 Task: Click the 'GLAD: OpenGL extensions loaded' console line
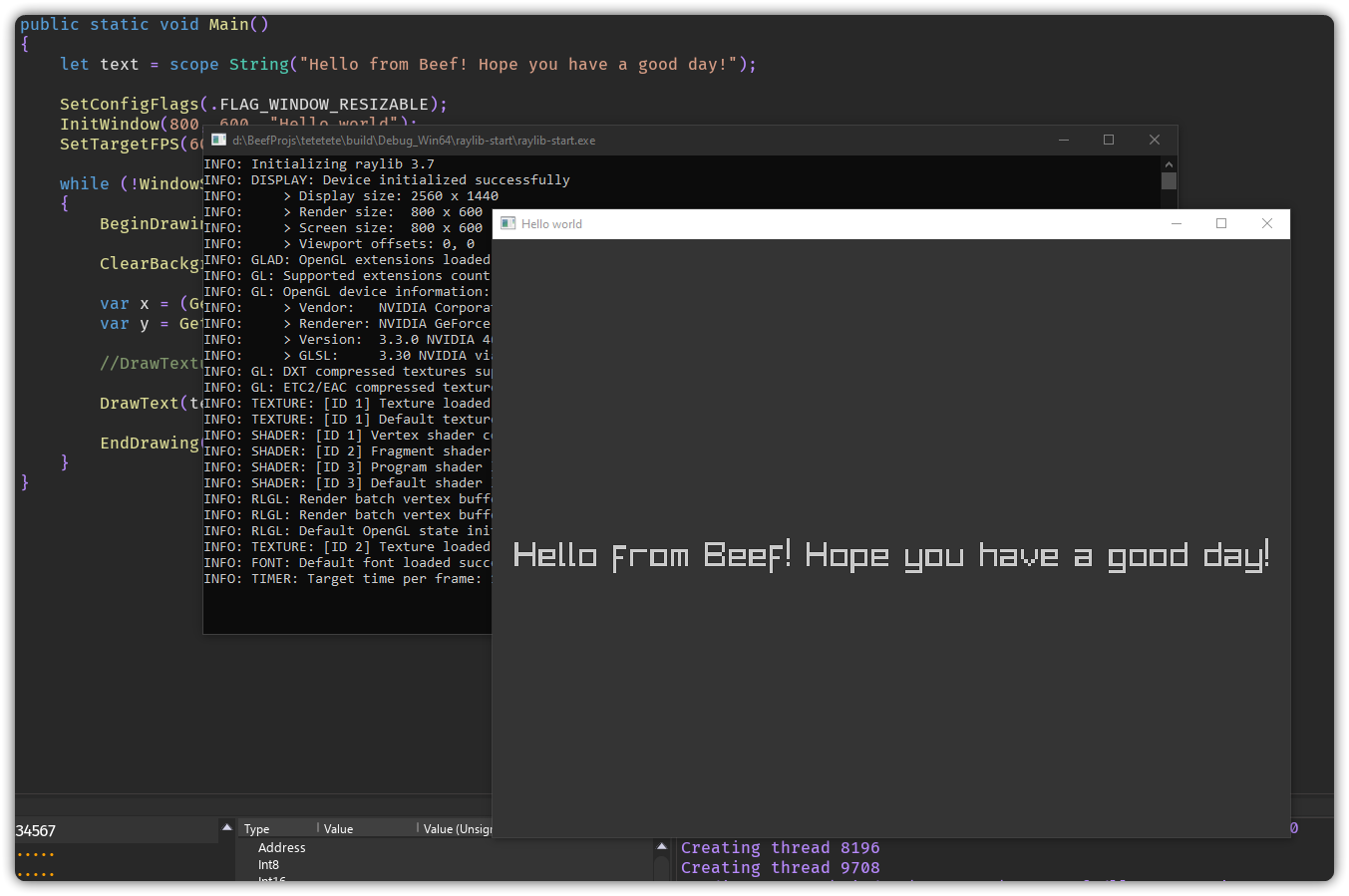click(347, 260)
